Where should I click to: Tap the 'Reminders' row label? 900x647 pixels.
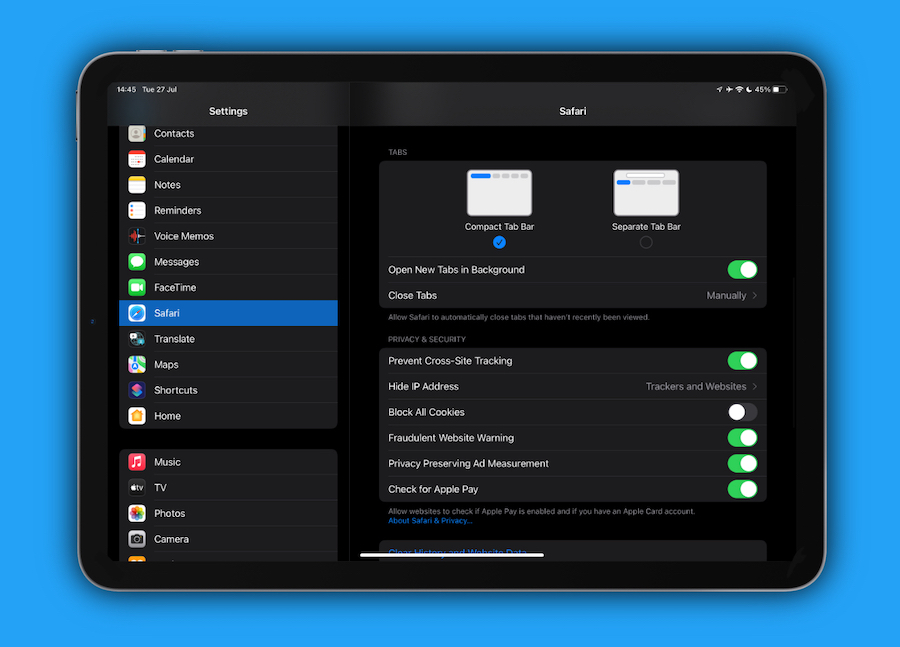tap(177, 210)
